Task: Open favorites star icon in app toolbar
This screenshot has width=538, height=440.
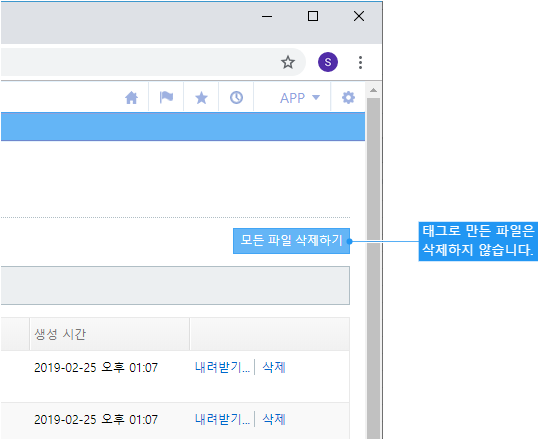Action: (201, 98)
